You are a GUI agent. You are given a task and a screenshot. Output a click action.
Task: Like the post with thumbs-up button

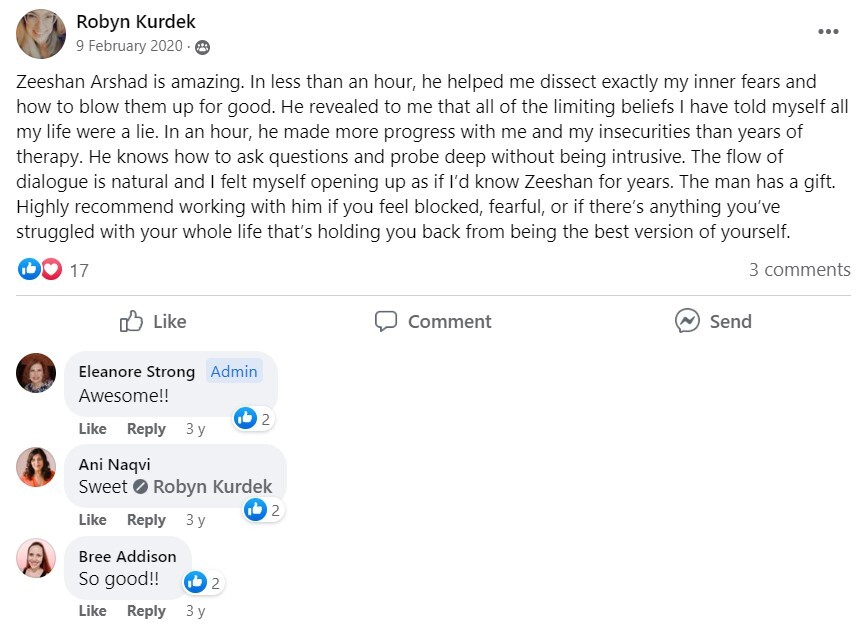coord(153,321)
